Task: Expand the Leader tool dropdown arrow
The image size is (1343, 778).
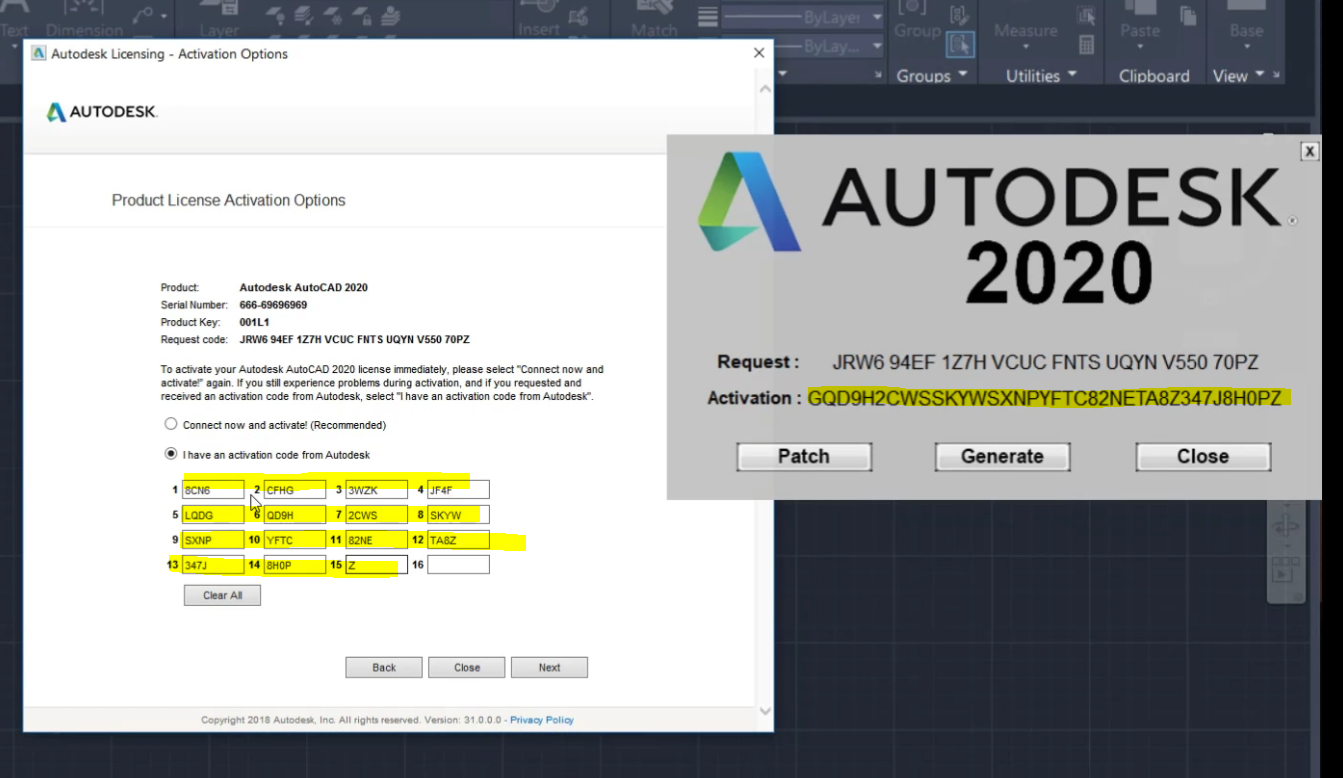Action: pos(163,15)
